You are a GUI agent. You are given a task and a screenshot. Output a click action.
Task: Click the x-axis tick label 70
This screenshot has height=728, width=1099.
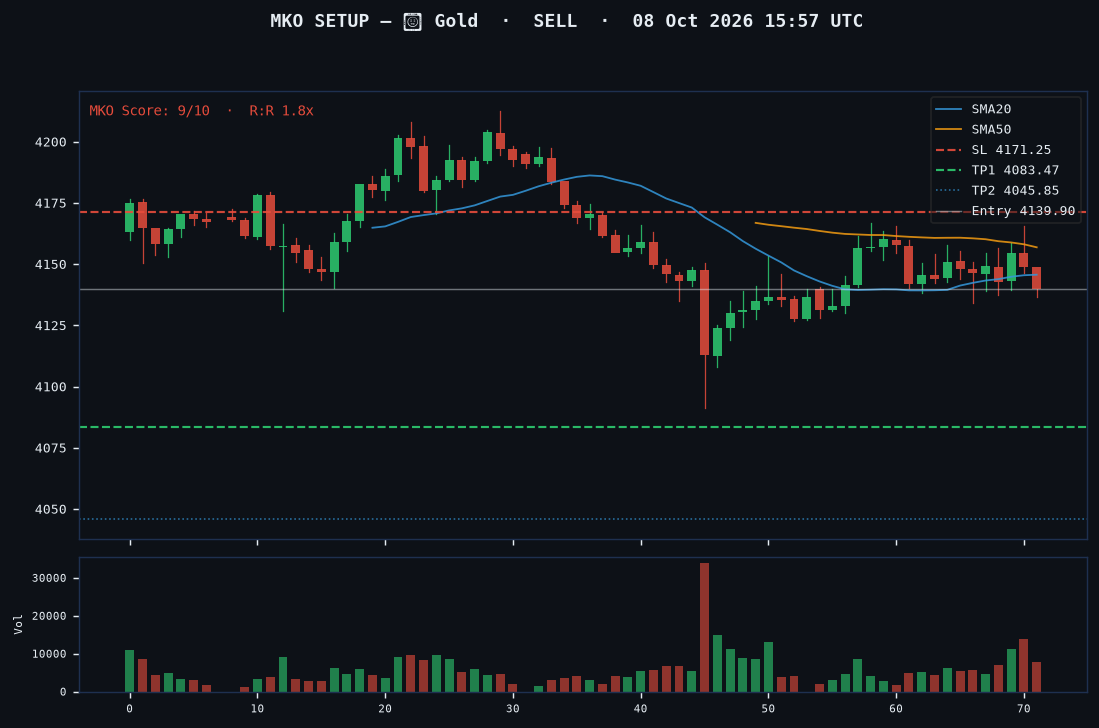point(1024,708)
